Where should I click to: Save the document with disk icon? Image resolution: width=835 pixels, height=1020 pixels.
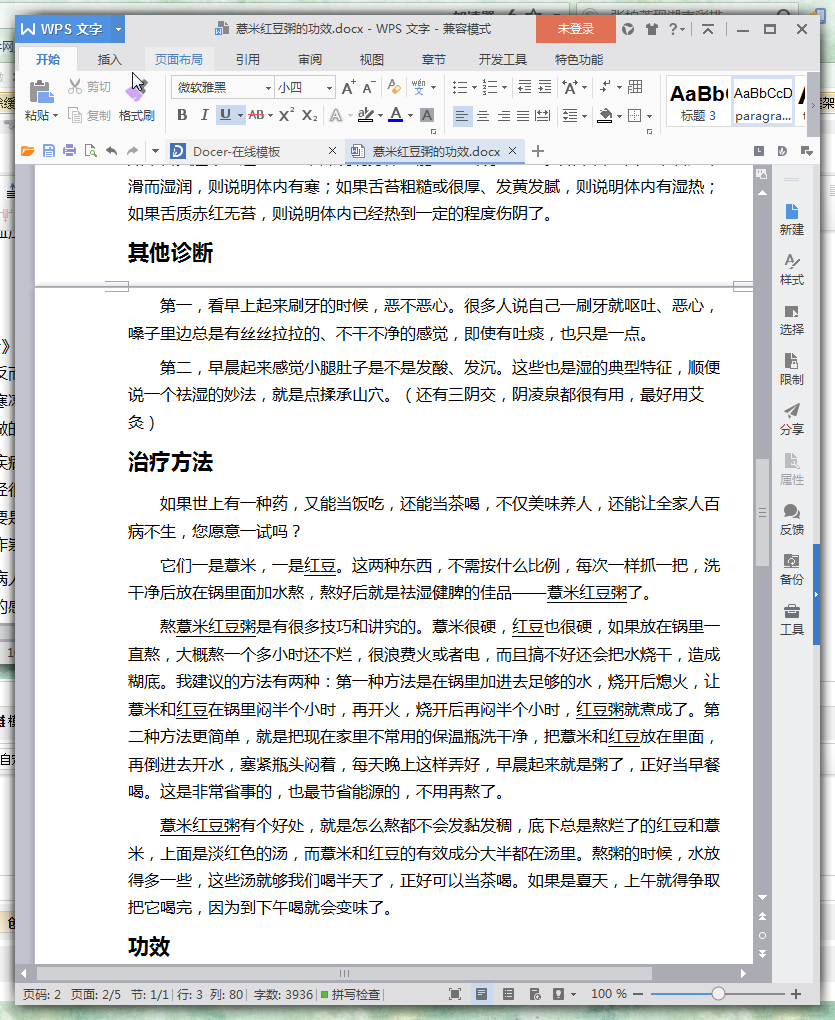point(49,151)
